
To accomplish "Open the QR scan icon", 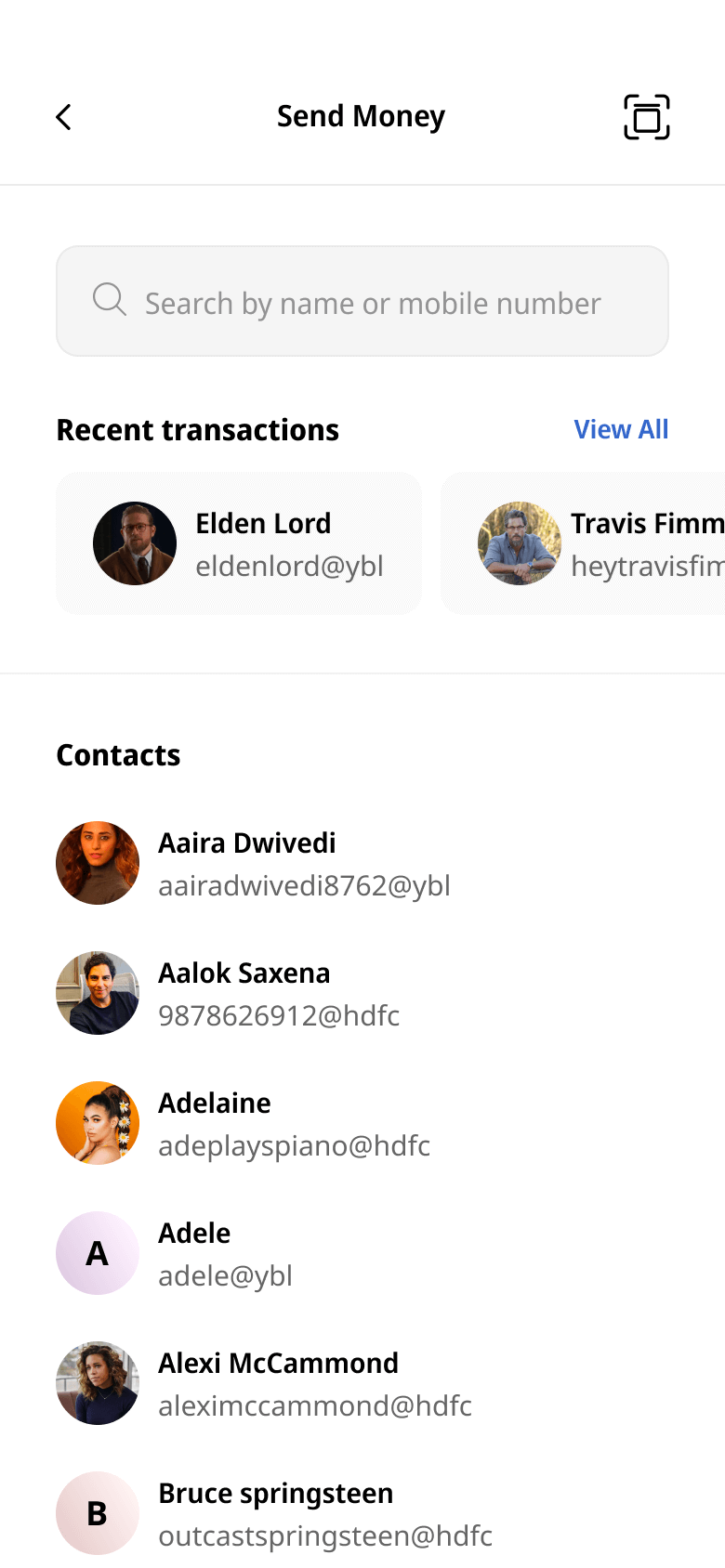I will pos(646,117).
